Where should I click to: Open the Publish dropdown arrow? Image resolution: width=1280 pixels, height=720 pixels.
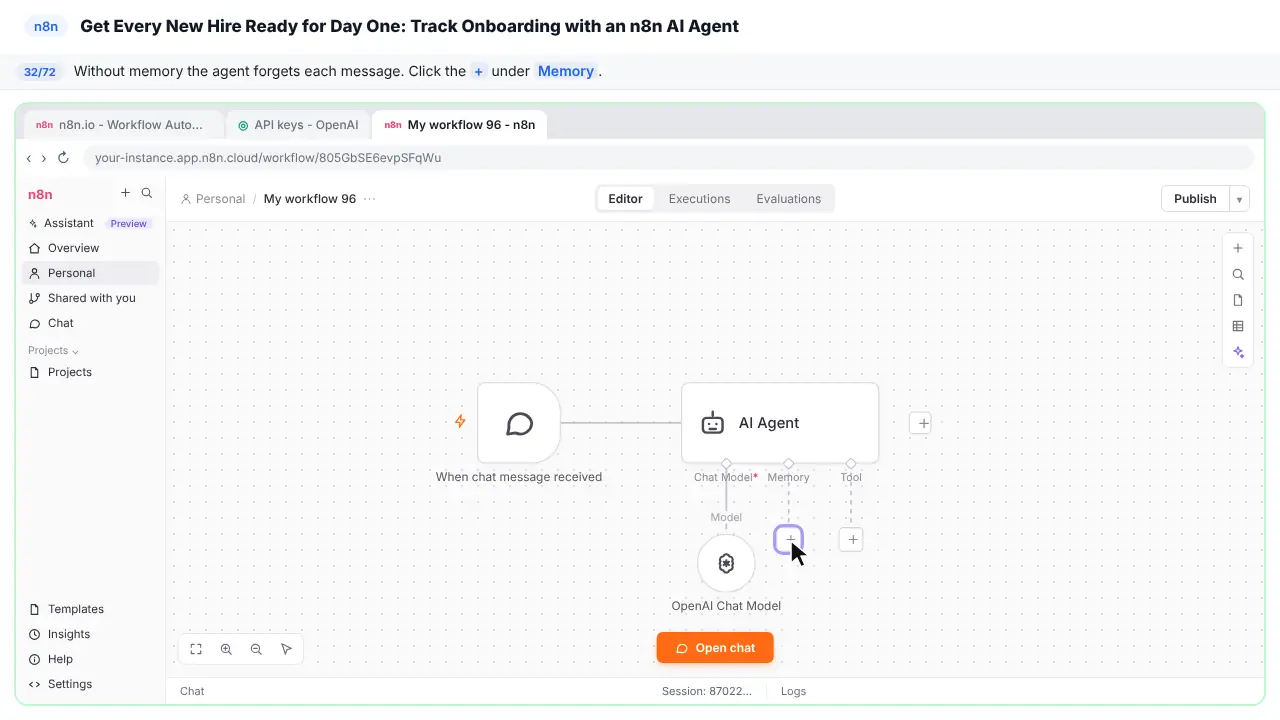[x=1239, y=199]
